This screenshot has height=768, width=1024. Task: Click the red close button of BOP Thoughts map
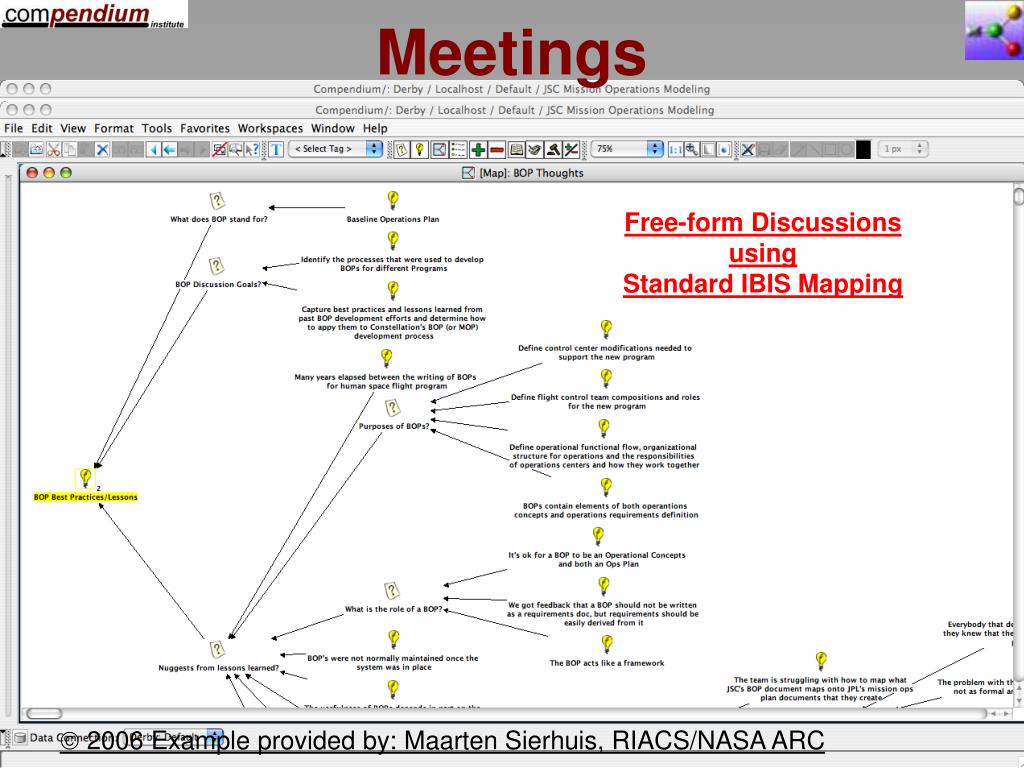[x=31, y=172]
